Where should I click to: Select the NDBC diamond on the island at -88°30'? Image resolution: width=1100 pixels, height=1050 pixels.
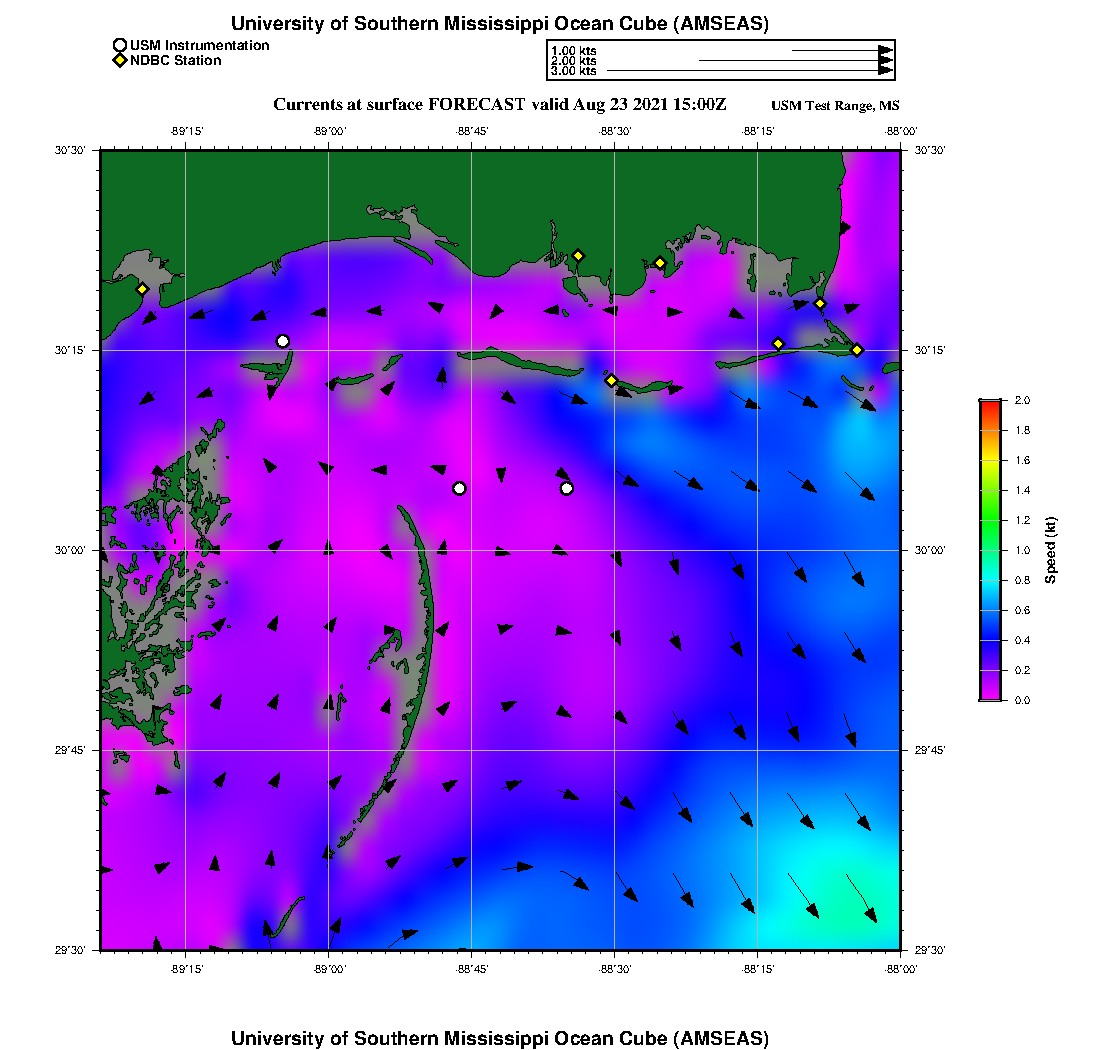612,381
